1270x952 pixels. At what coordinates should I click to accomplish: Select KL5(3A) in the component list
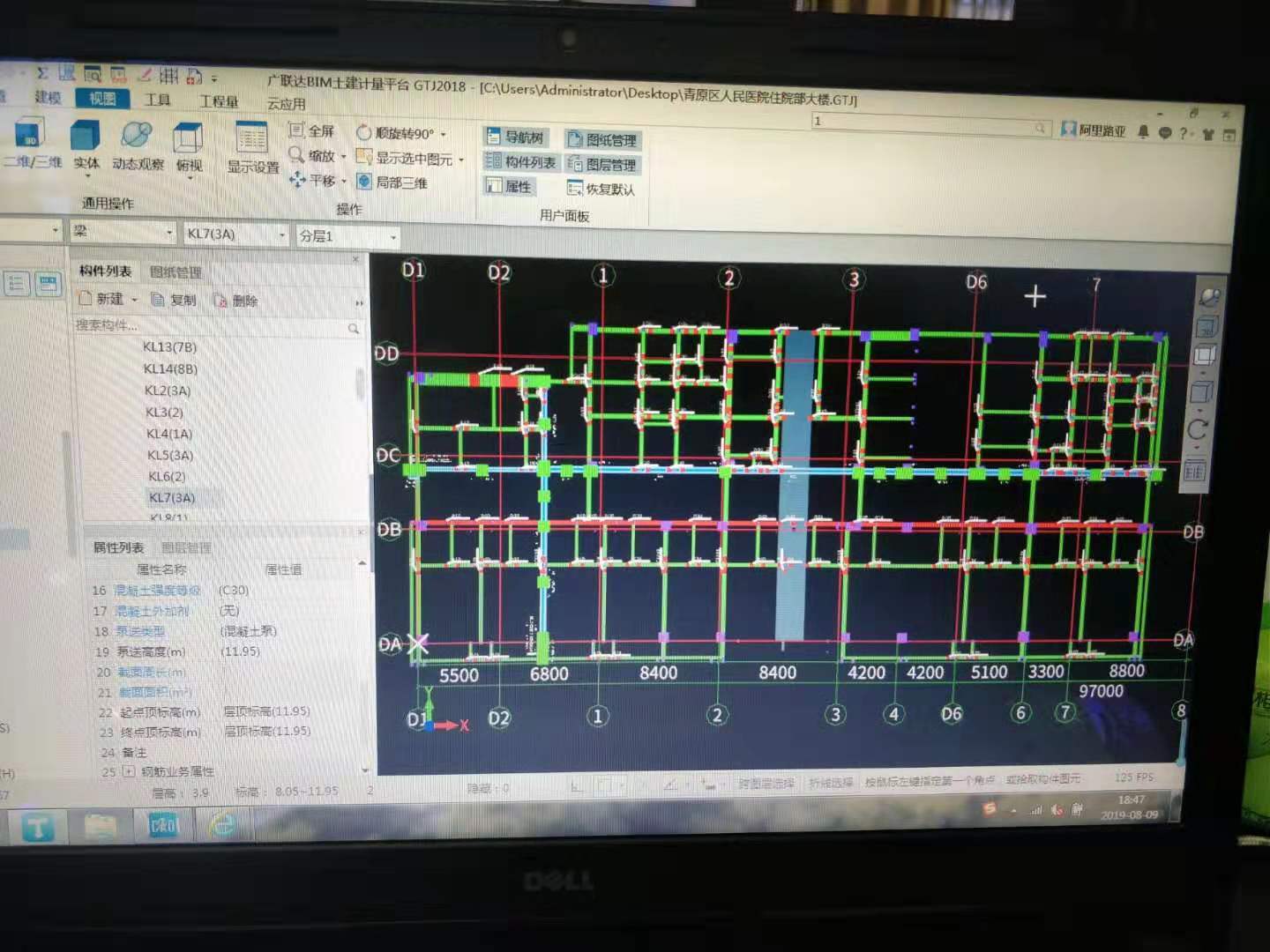170,455
